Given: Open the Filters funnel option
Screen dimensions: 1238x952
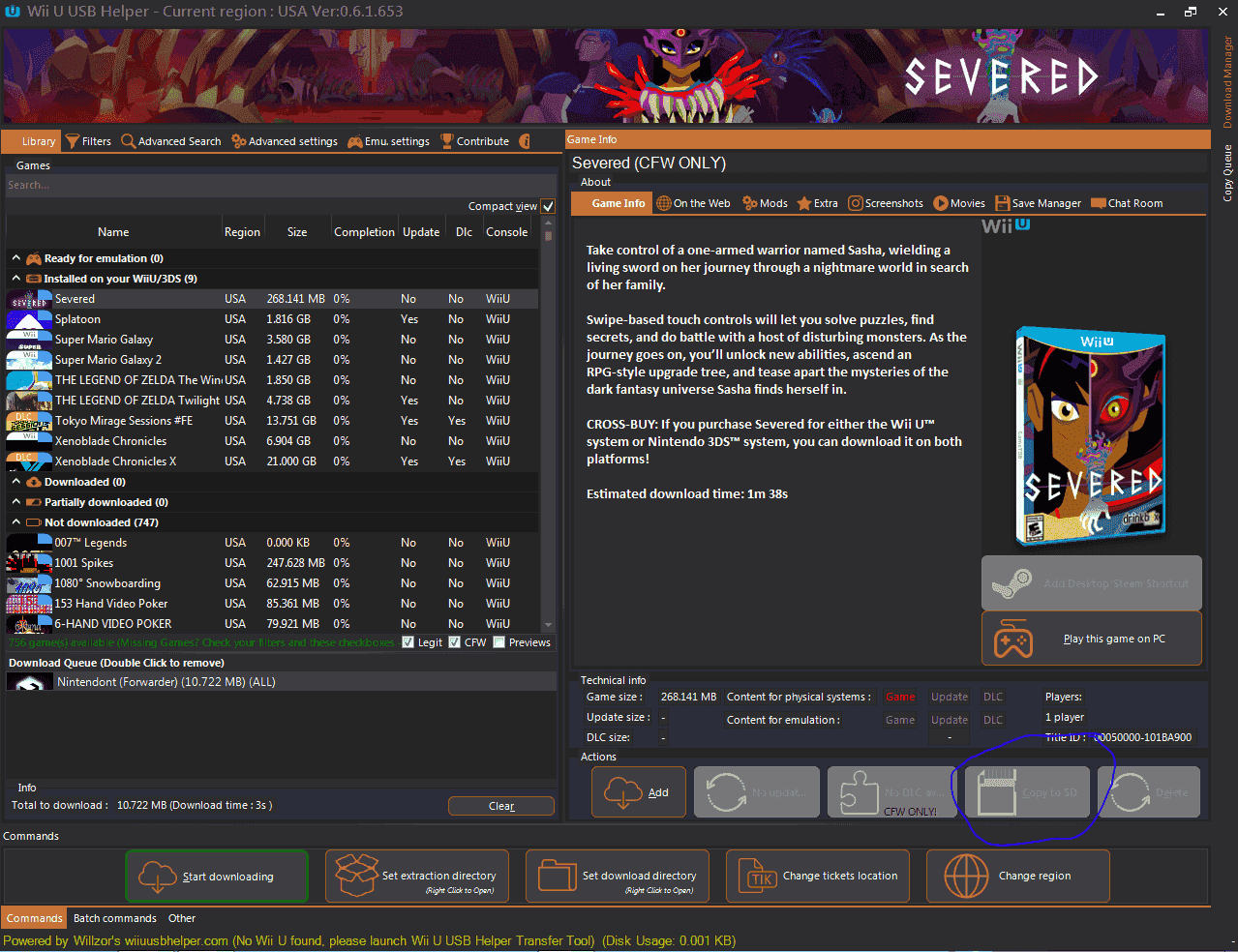Looking at the screenshot, I should pos(88,141).
